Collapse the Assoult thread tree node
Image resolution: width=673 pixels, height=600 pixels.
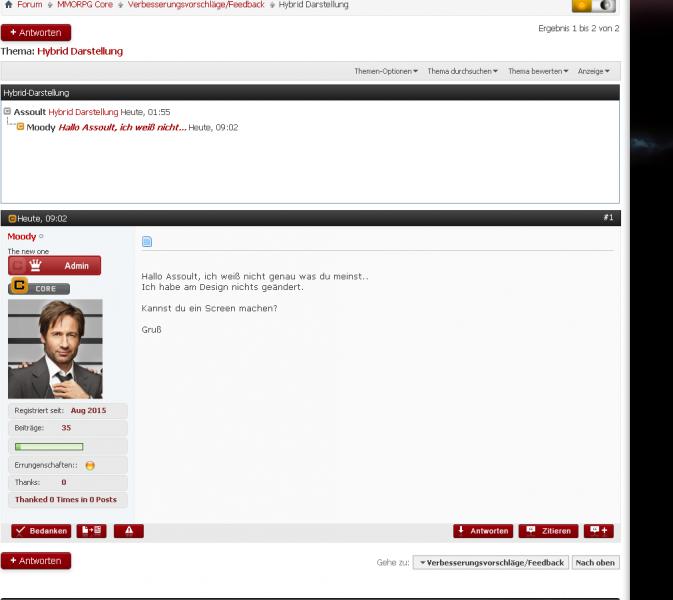(x=7, y=112)
